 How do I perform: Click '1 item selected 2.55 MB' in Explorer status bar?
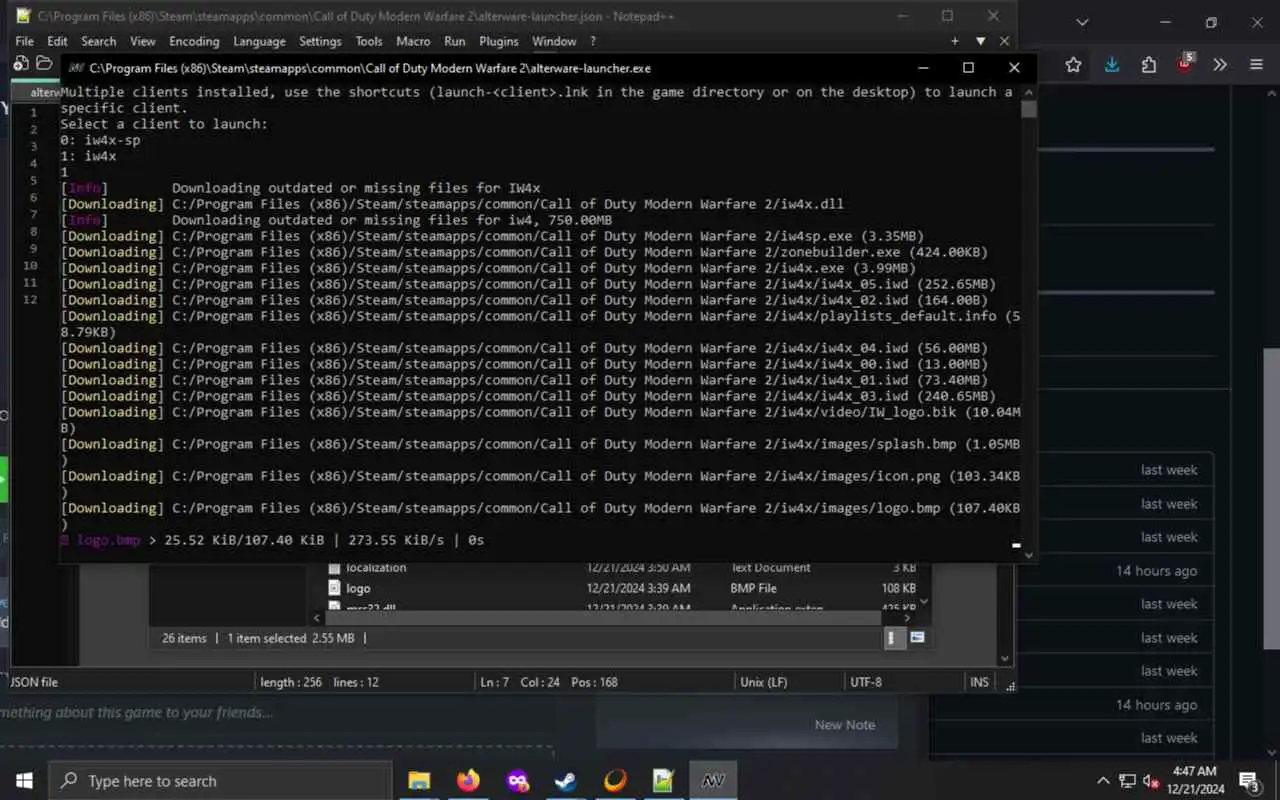click(290, 638)
